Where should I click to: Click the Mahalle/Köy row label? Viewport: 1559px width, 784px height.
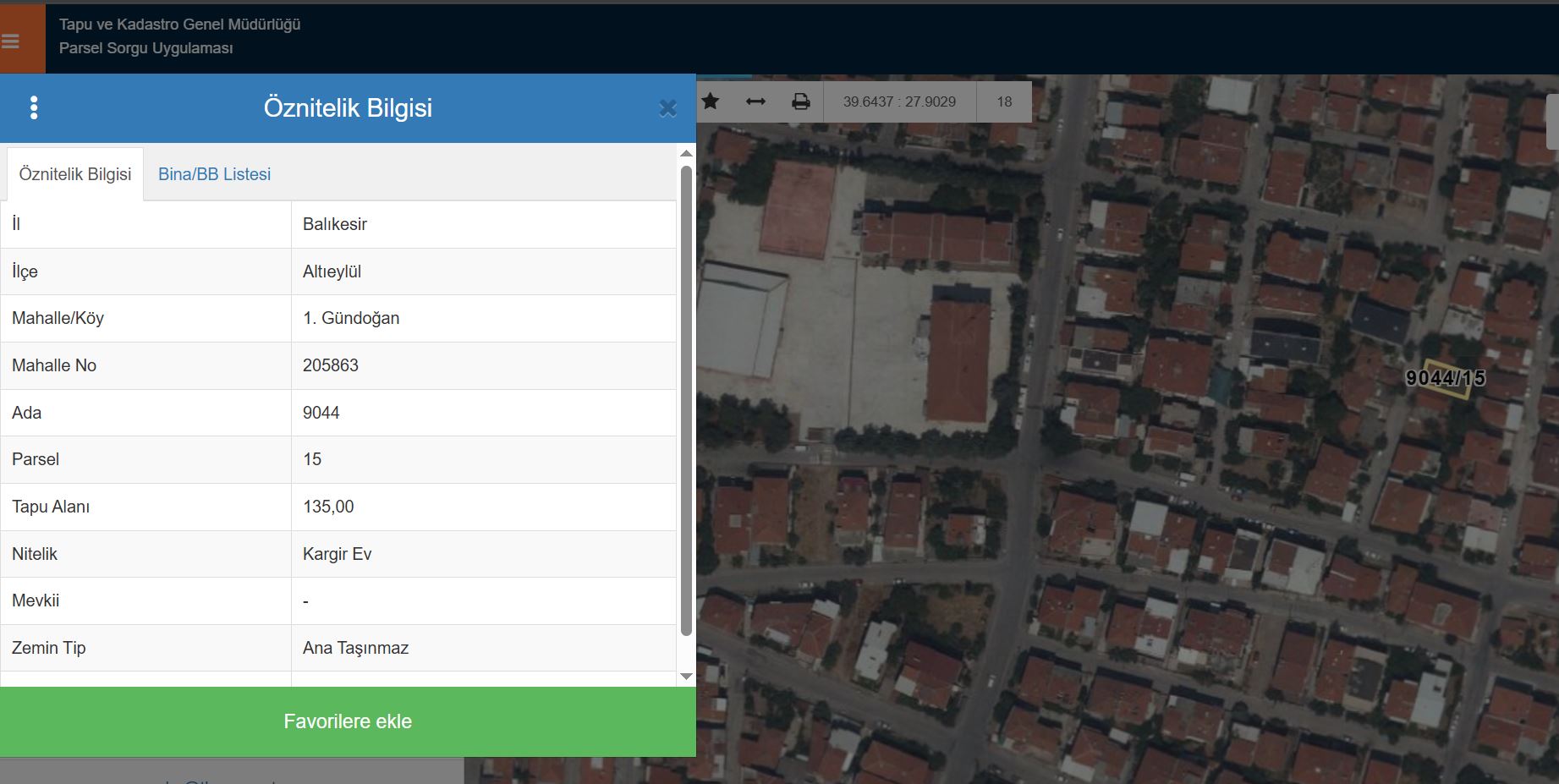point(58,318)
